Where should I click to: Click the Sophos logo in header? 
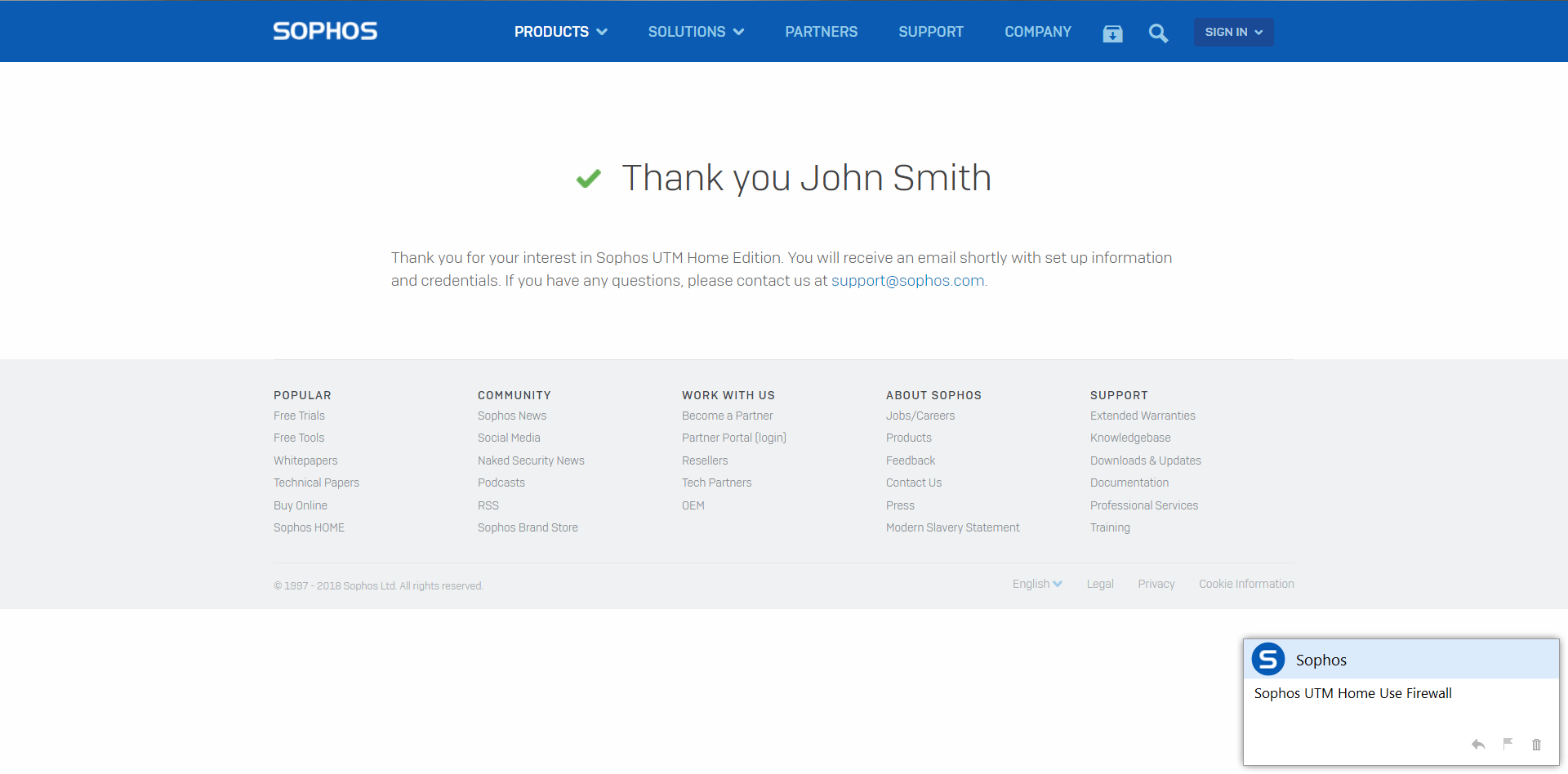(325, 31)
